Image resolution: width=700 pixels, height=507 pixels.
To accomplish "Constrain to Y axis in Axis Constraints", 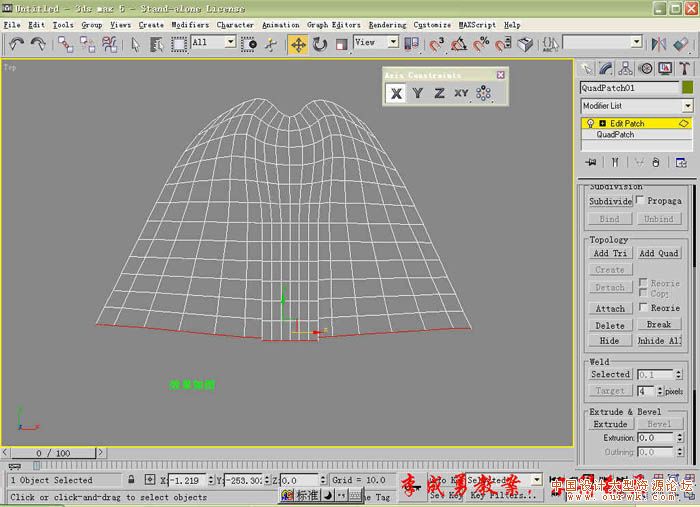I will pos(417,93).
